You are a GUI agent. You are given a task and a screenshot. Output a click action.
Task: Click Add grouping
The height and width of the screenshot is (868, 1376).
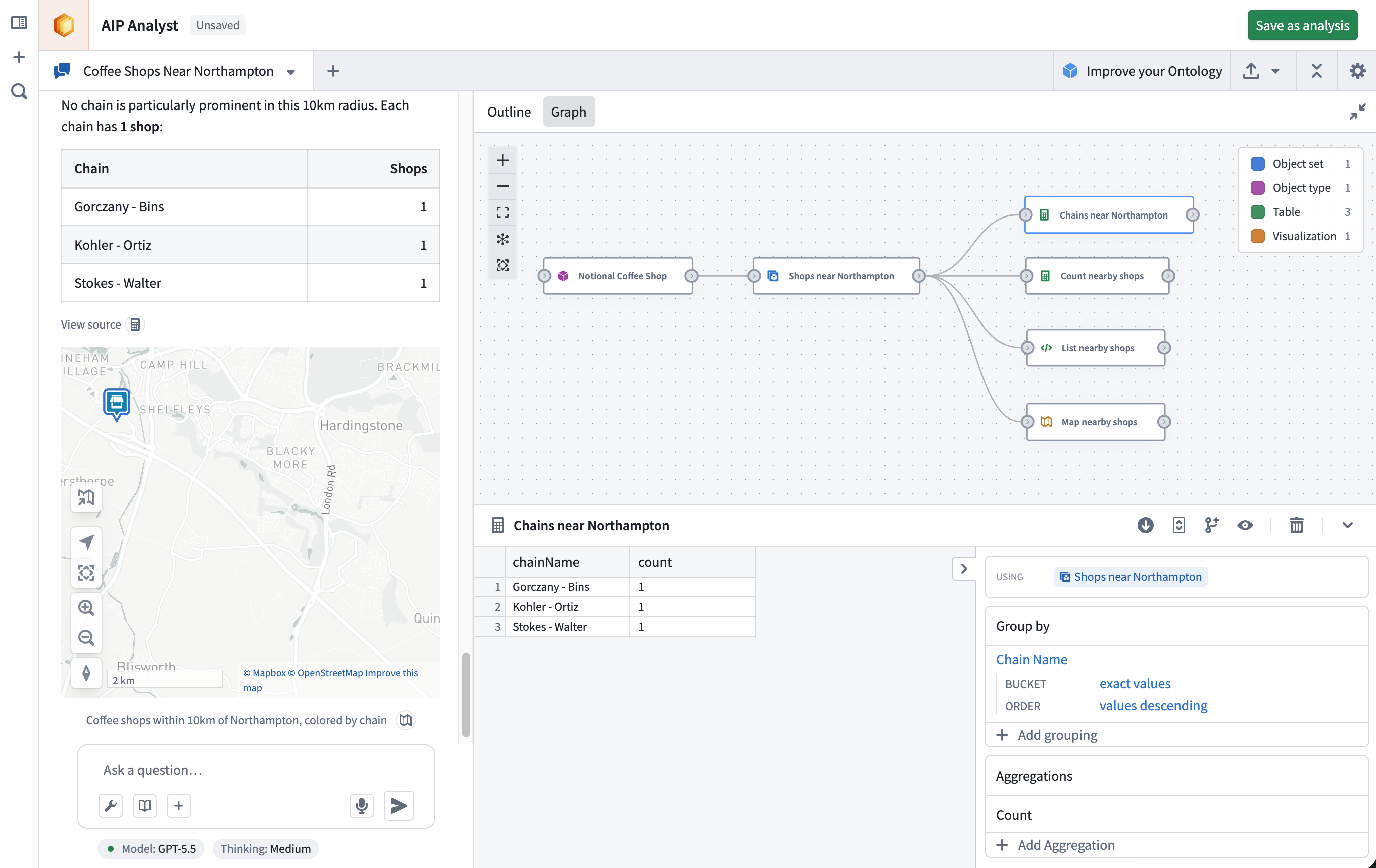[1047, 735]
